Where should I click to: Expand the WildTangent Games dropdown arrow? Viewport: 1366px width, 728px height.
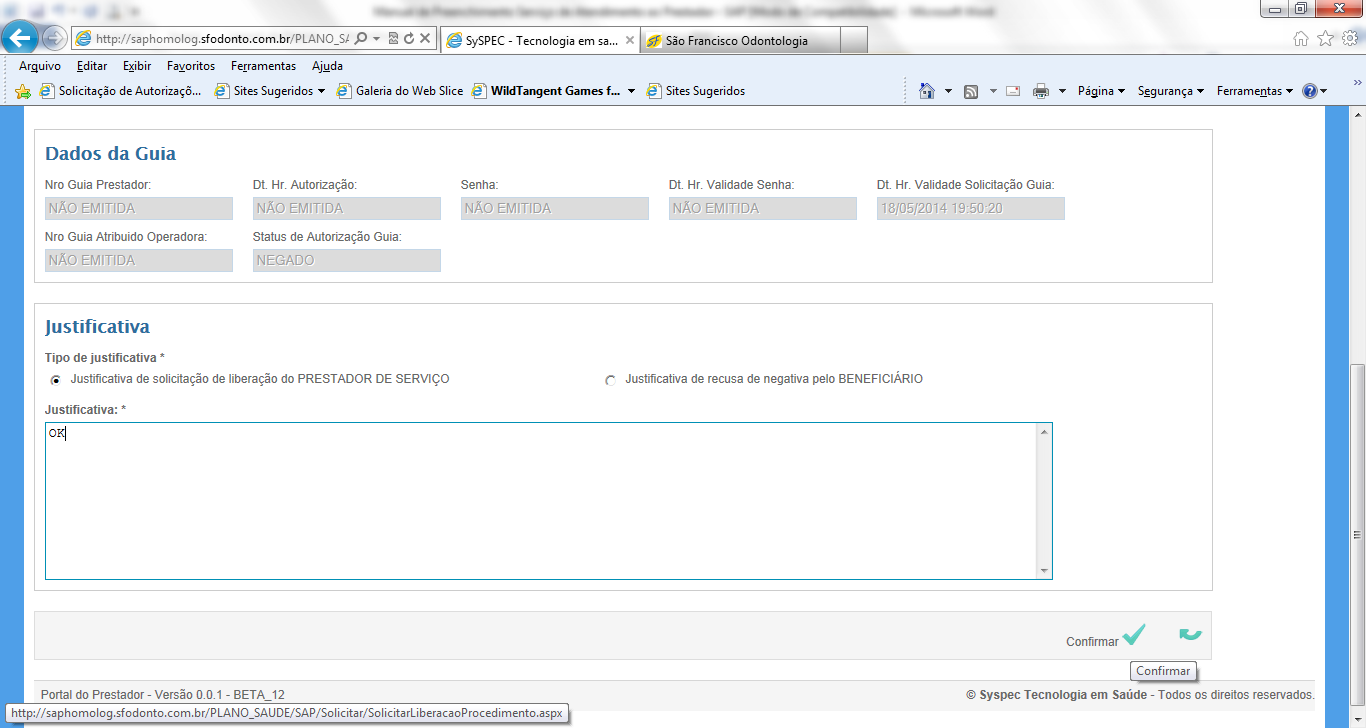pos(632,91)
